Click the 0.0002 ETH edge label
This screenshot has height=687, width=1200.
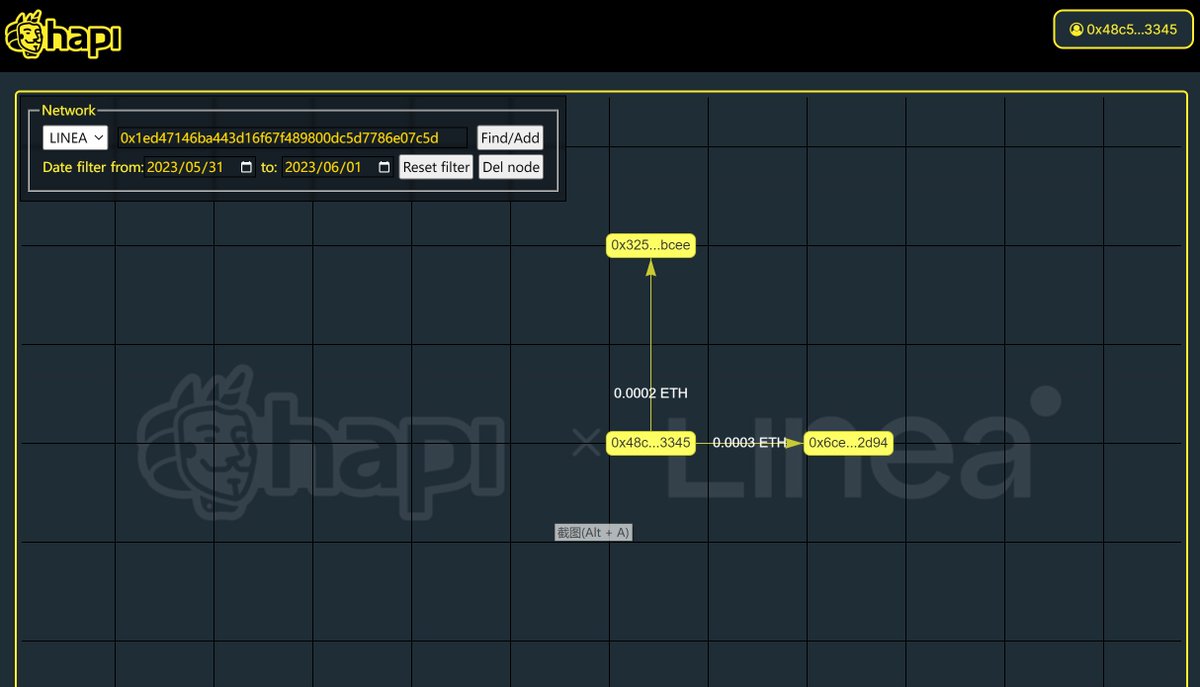(651, 393)
